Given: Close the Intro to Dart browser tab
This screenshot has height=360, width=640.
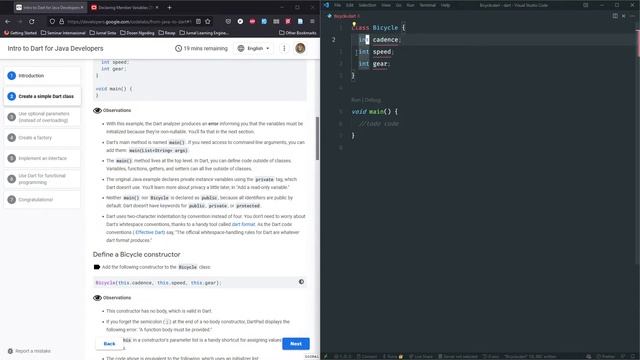Looking at the screenshot, I should pyautogui.click(x=82, y=7).
